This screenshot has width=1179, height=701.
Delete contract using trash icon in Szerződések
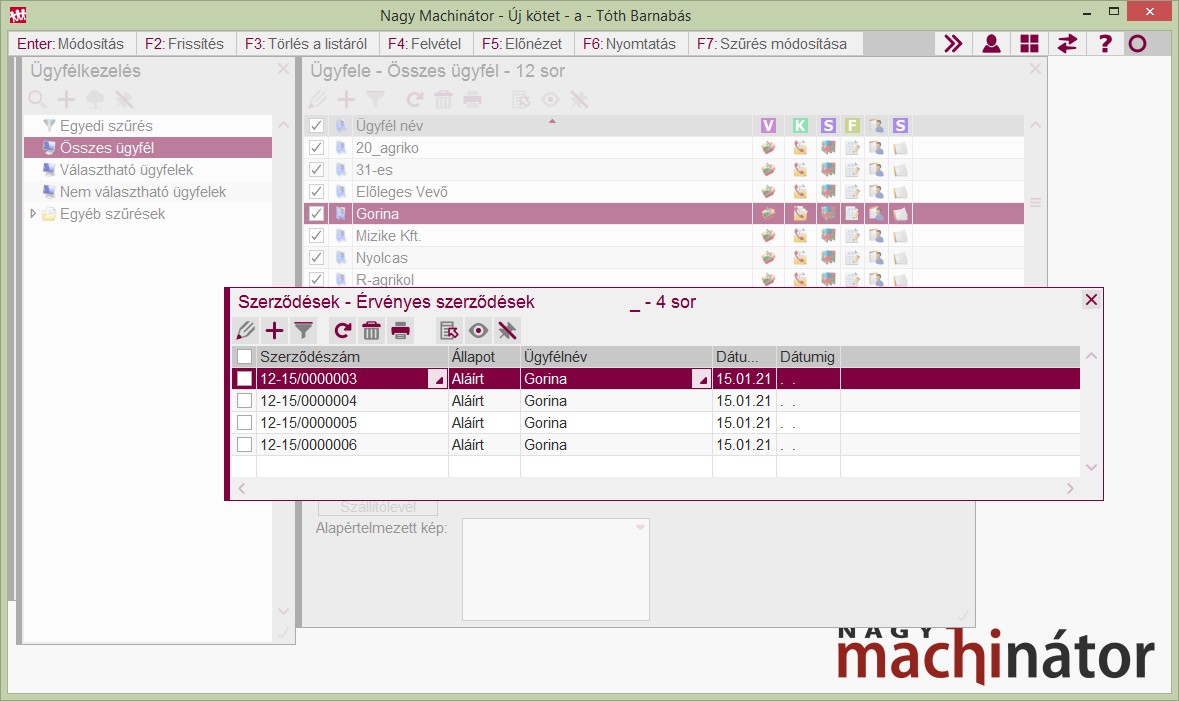tap(371, 330)
